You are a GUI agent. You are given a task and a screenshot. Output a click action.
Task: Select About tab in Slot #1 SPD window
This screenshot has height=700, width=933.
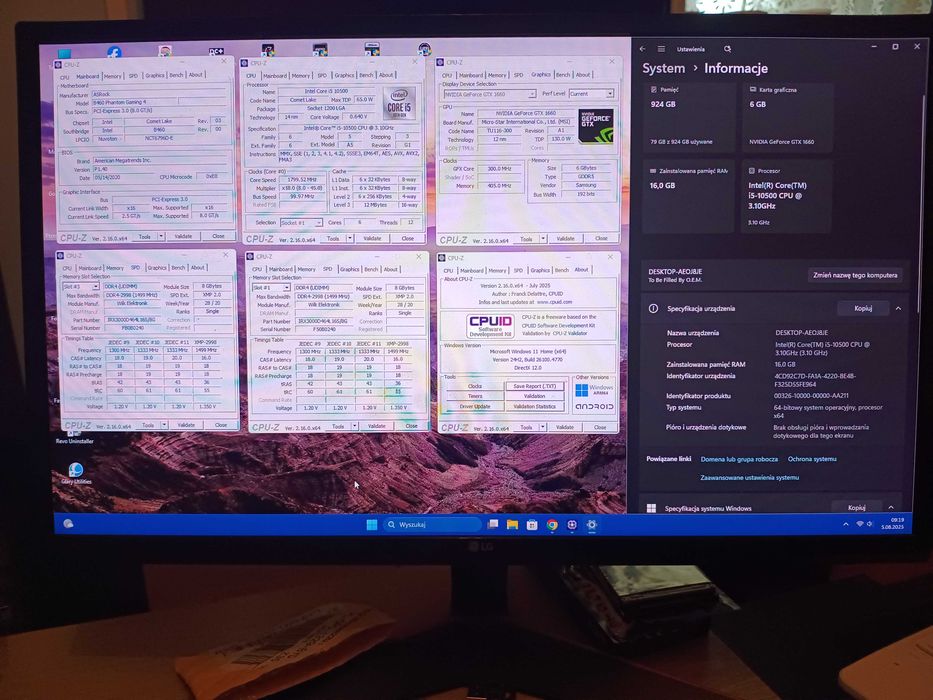(x=390, y=269)
